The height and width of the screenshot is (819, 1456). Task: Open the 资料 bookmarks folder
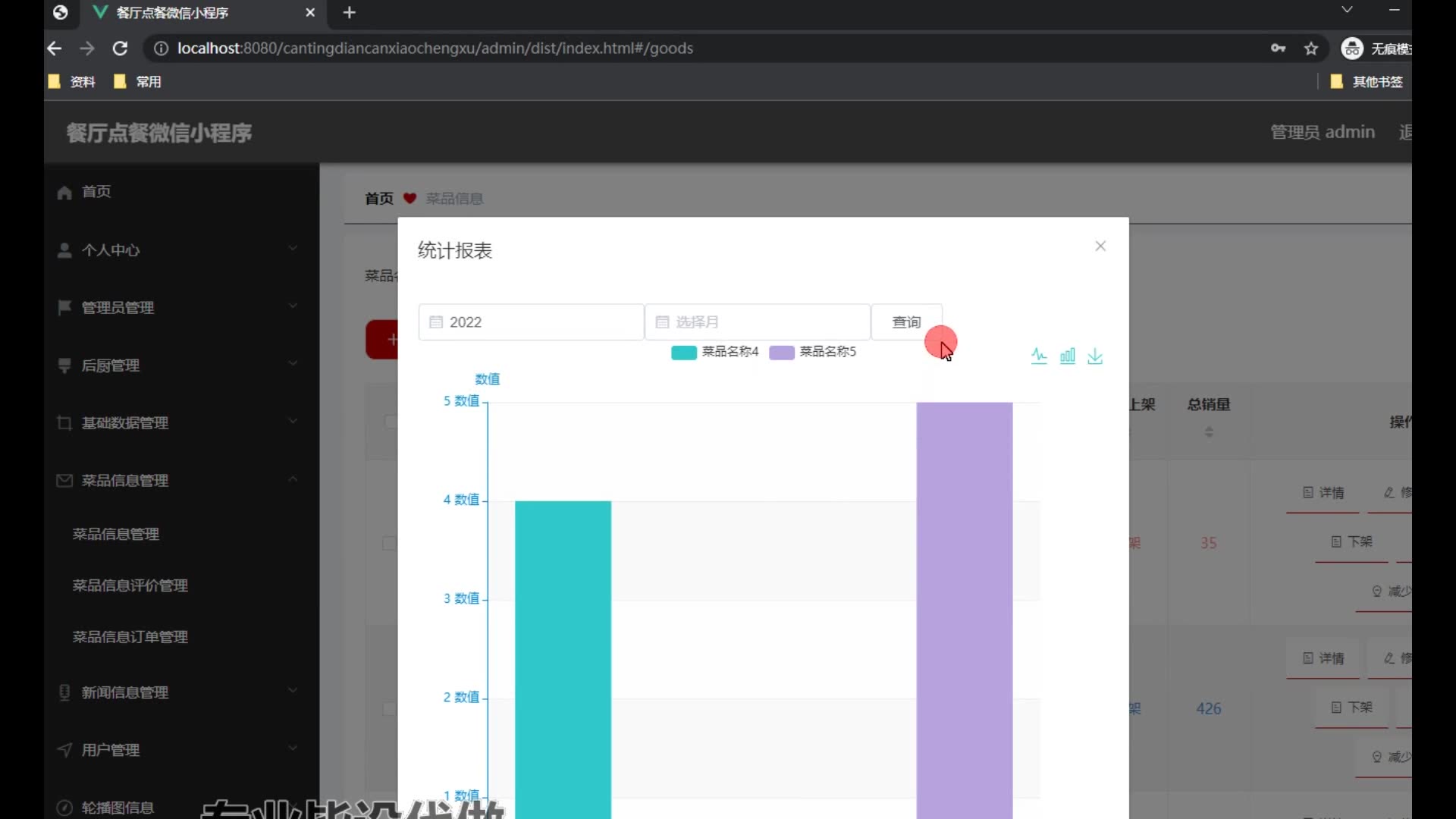(72, 82)
